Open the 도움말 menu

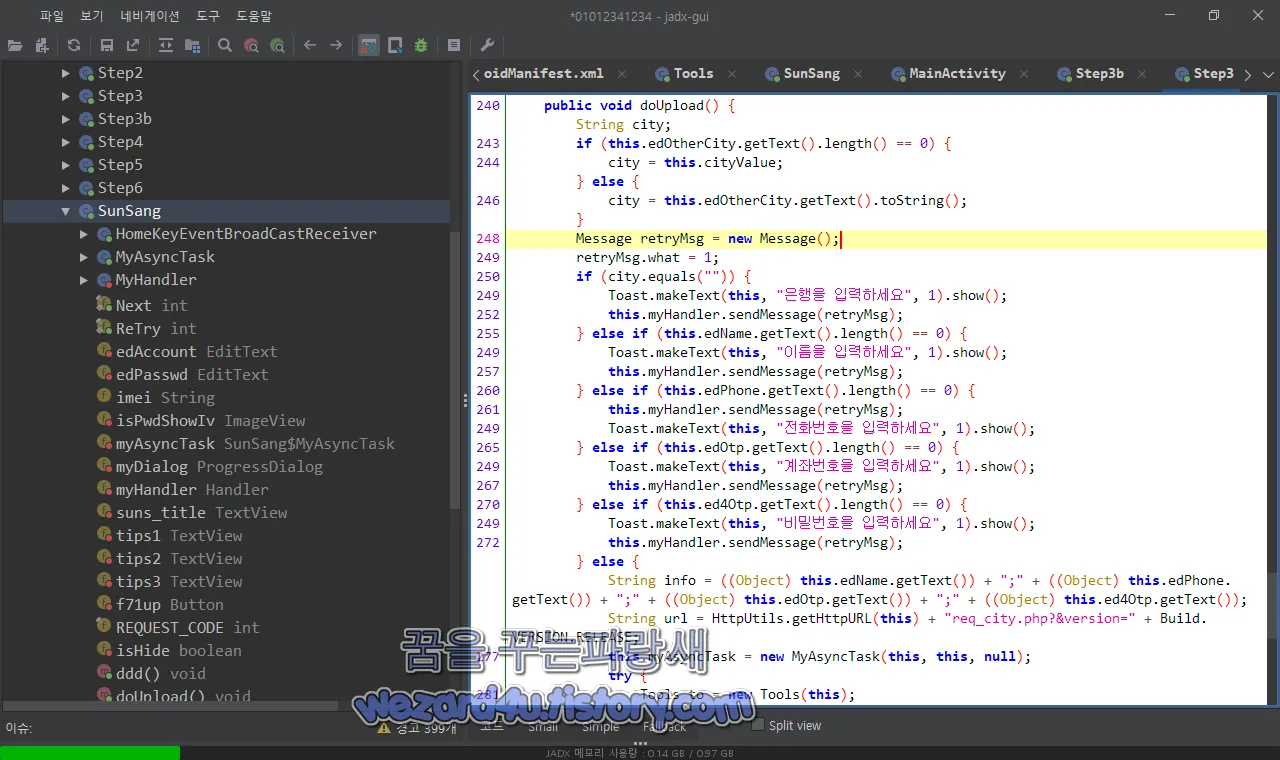[x=254, y=16]
